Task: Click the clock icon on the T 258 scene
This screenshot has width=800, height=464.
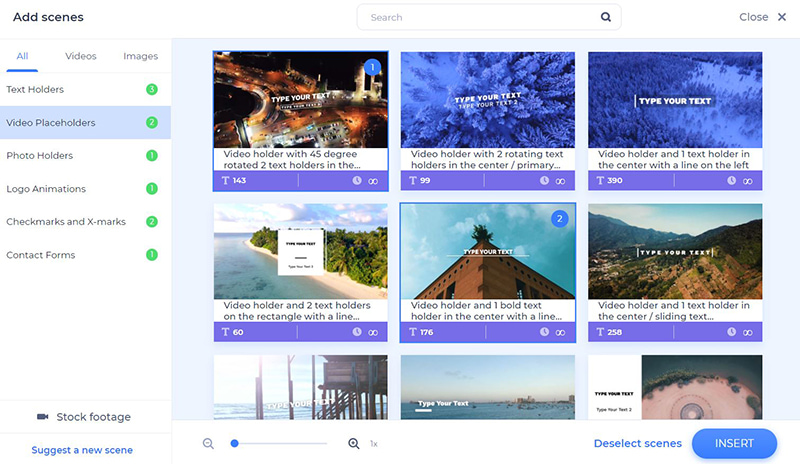Action: 732,332
